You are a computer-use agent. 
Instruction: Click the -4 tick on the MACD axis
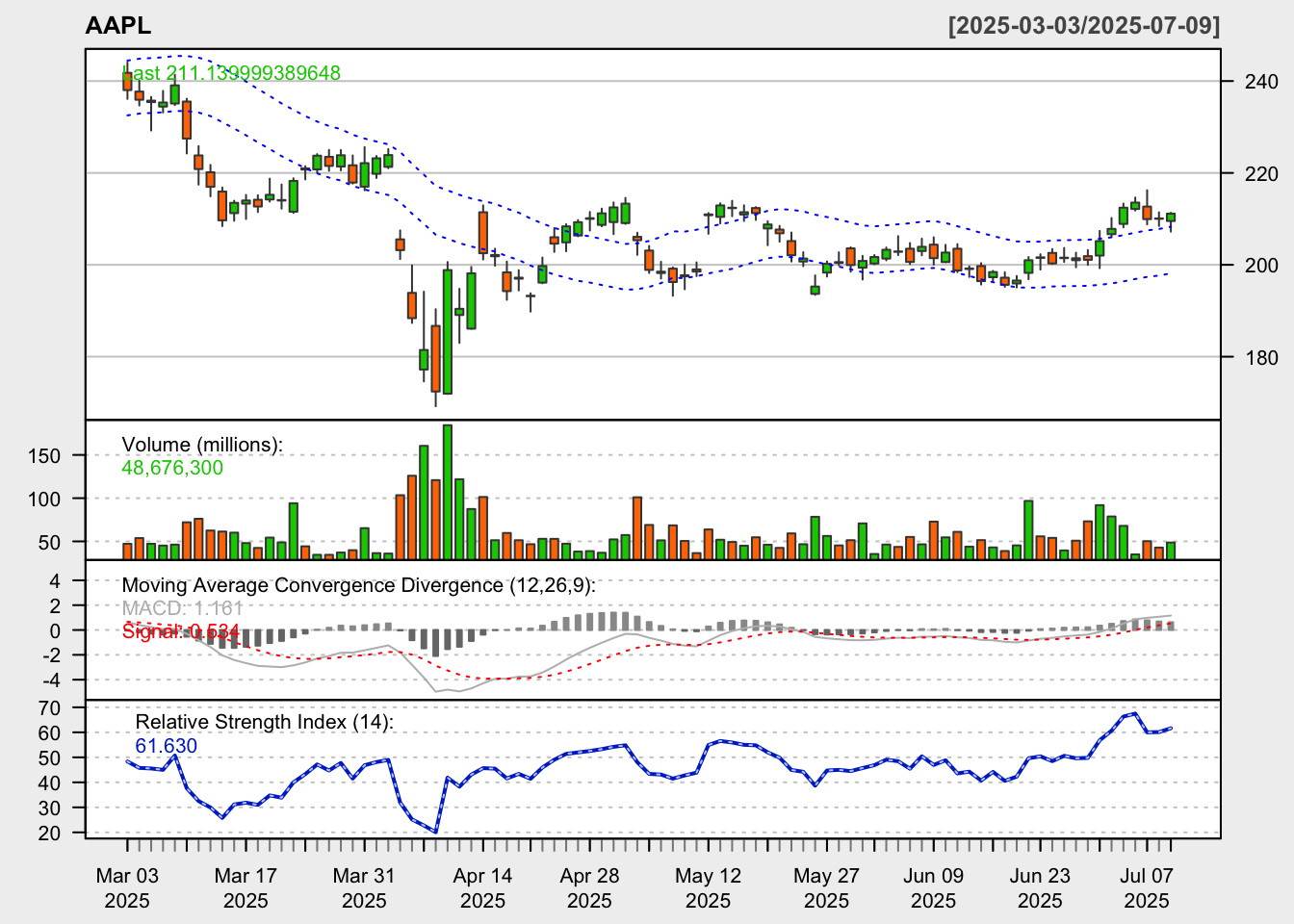pyautogui.click(x=51, y=680)
